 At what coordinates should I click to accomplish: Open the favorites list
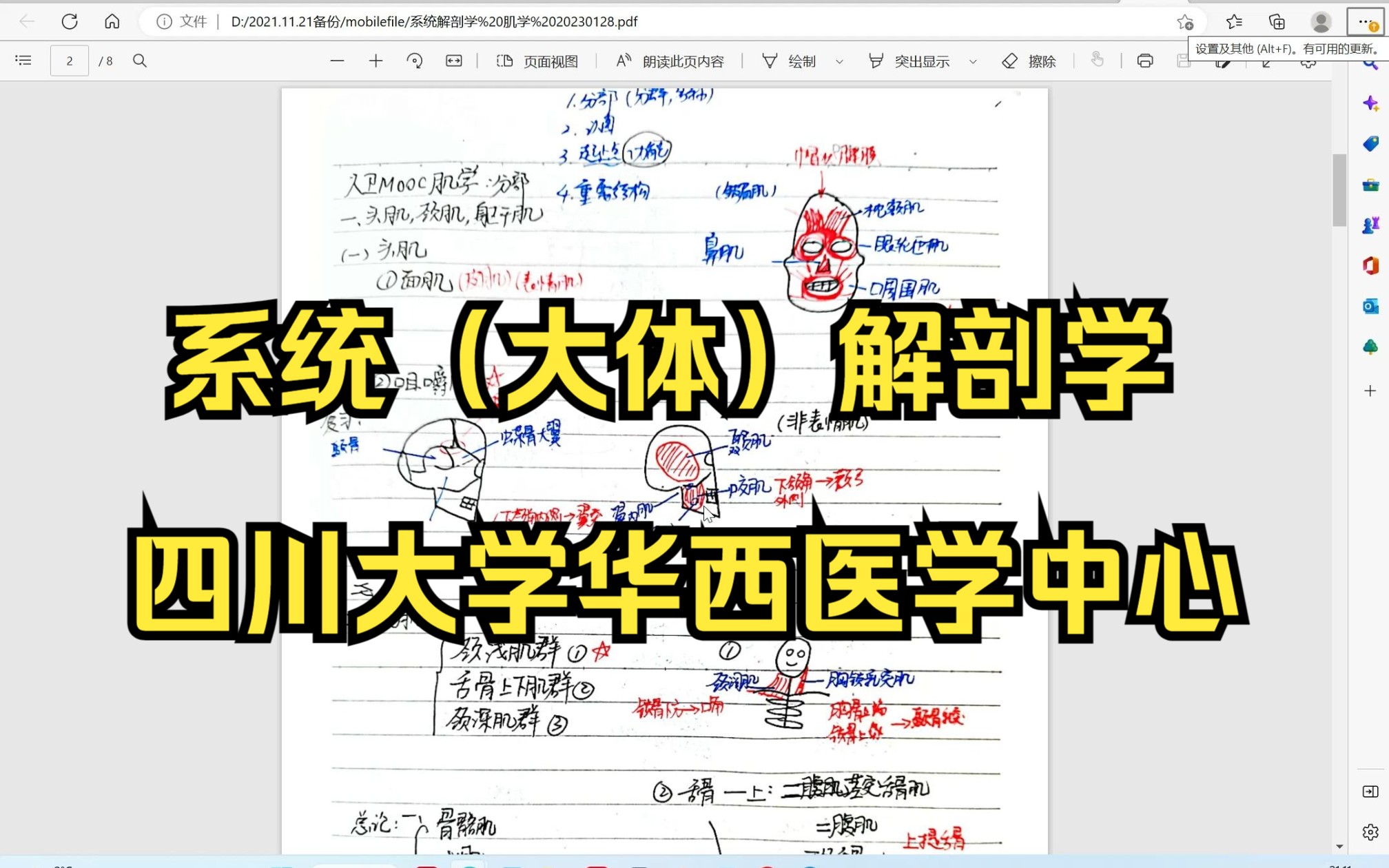click(x=1234, y=22)
